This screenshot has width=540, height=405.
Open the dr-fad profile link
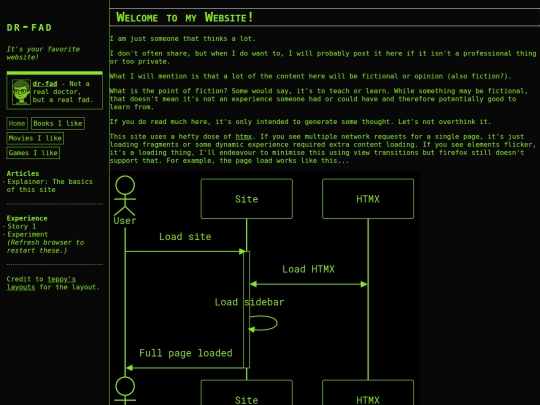45,84
